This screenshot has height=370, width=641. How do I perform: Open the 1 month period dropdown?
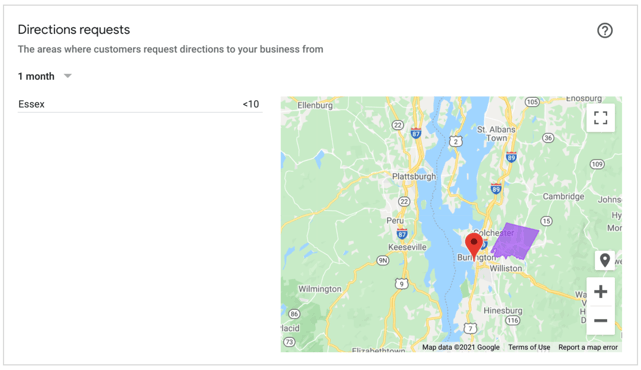[45, 76]
